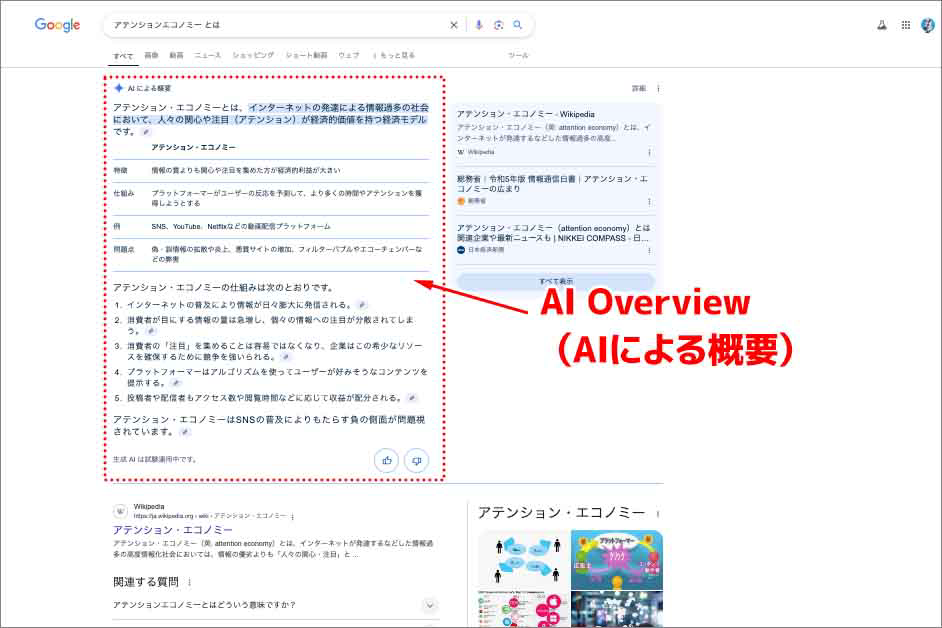This screenshot has width=942, height=628.
Task: Expand the question アテンションエコノミーとはどういう意味ですか
Action: [430, 605]
